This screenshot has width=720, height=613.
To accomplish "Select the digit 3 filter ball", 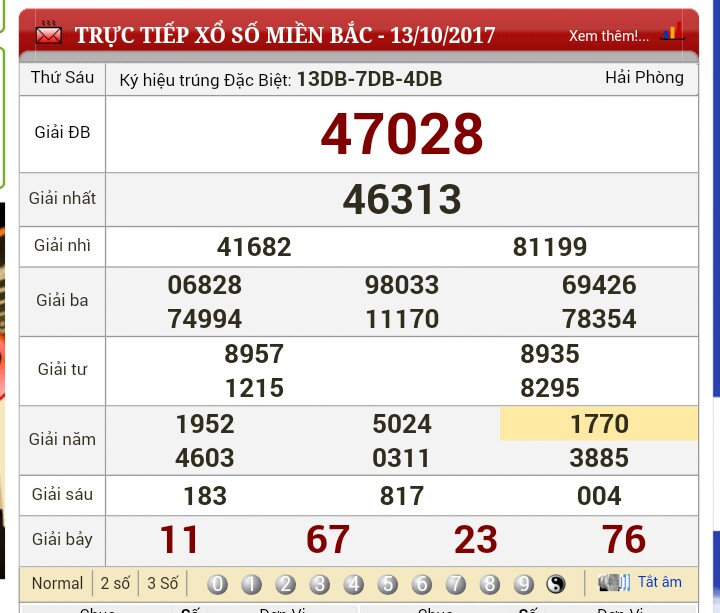I will tap(320, 584).
